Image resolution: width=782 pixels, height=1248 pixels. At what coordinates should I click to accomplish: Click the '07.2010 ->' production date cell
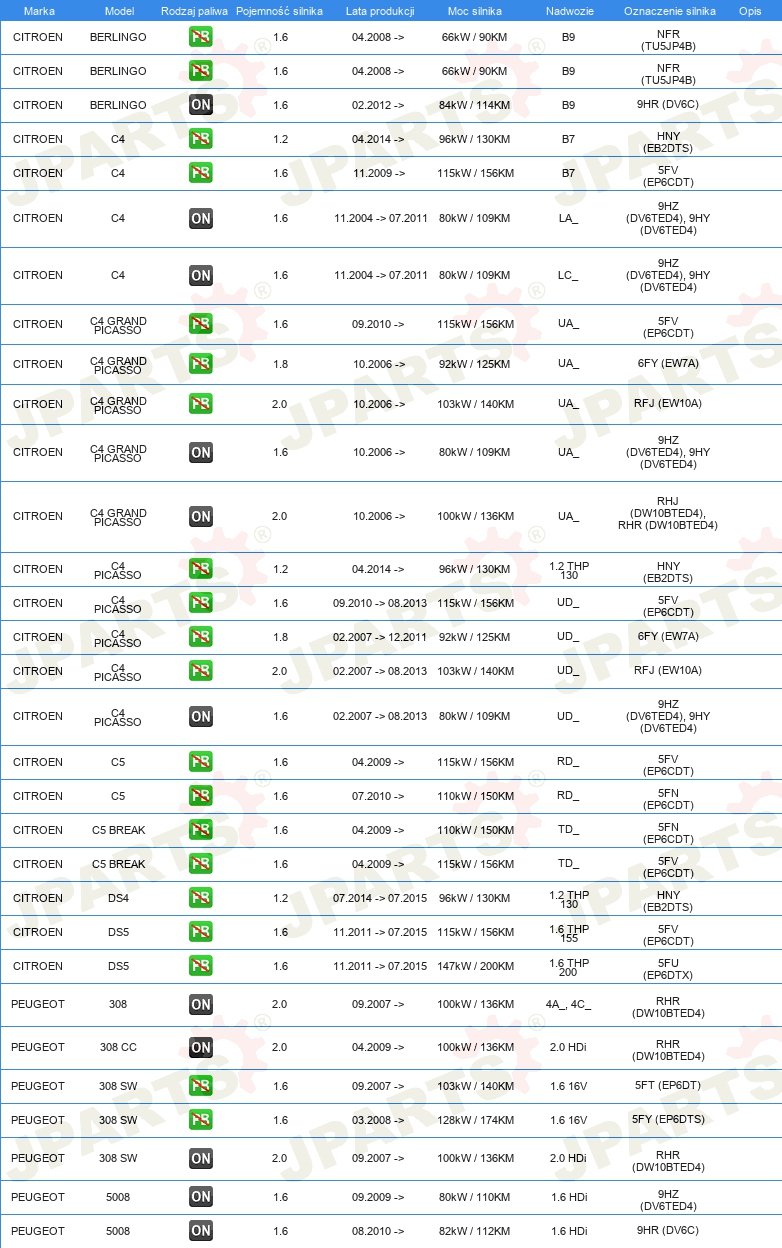pos(378,796)
